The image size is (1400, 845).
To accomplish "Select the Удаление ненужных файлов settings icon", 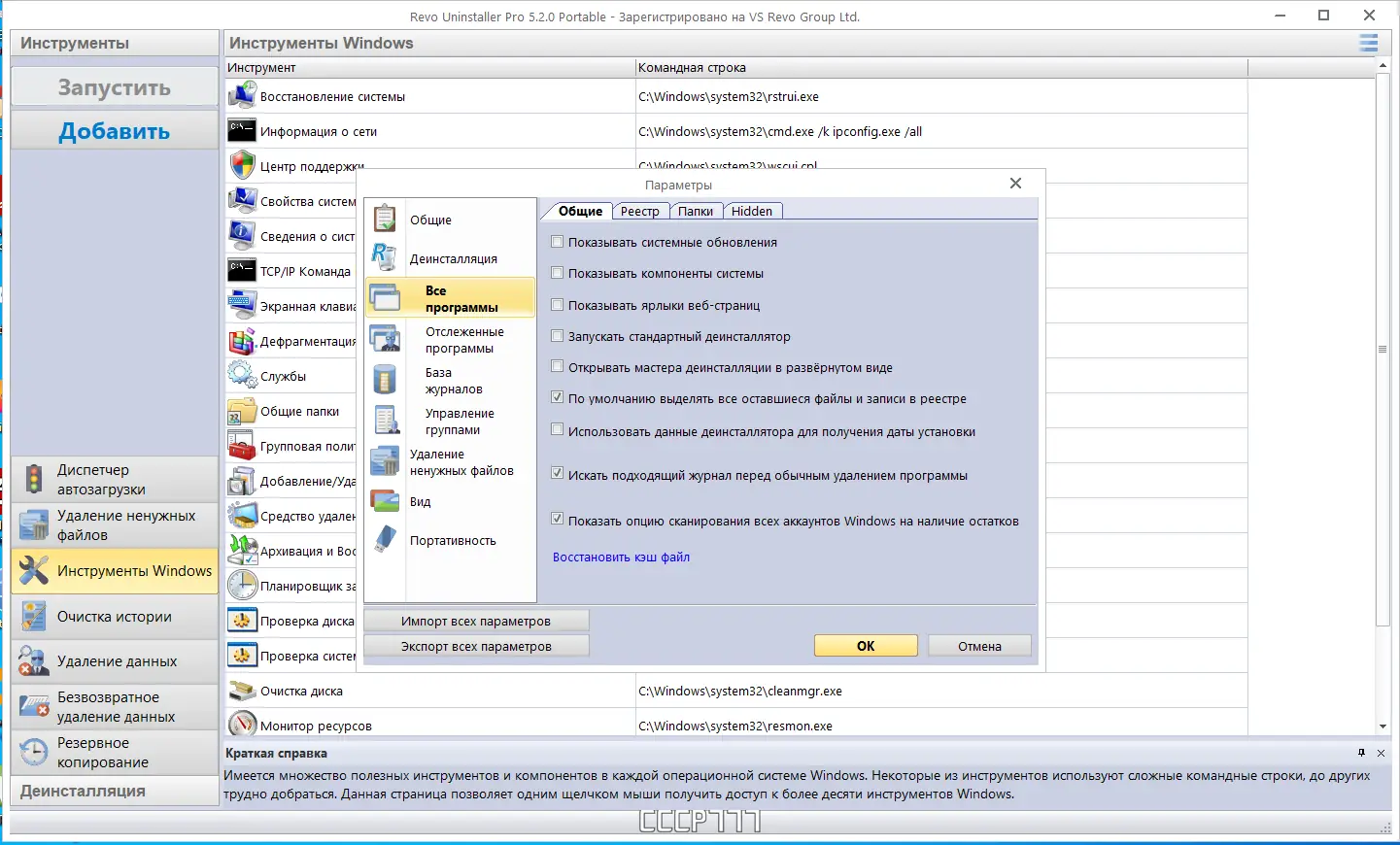I will click(x=385, y=461).
